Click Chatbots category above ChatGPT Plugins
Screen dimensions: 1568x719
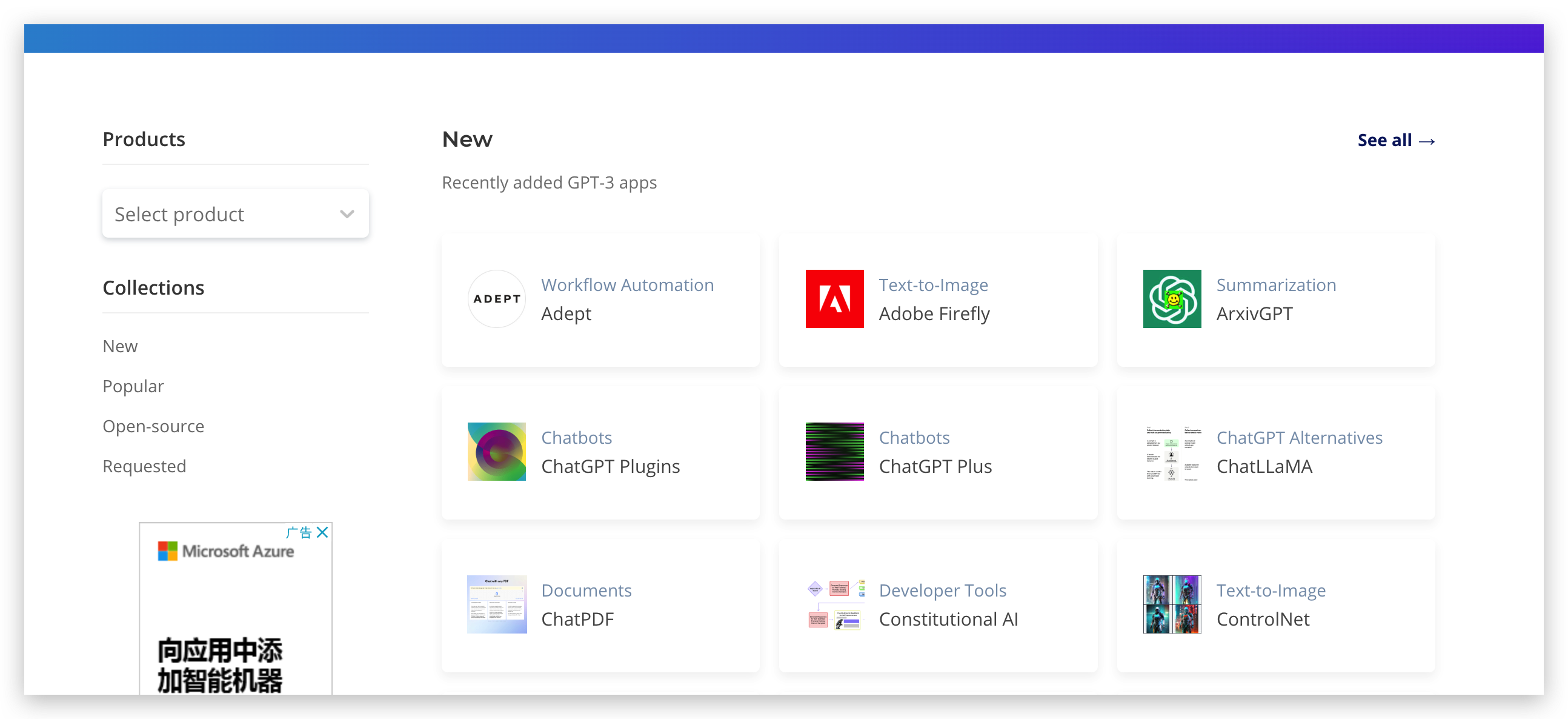[576, 437]
